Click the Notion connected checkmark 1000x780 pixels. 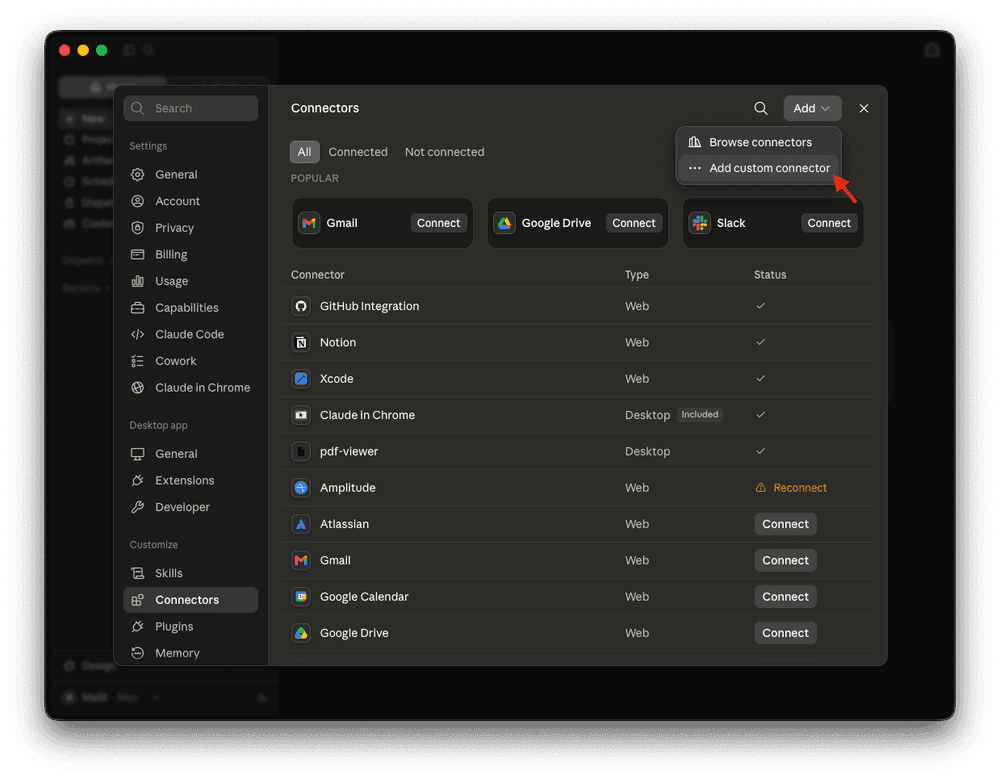[x=760, y=342]
